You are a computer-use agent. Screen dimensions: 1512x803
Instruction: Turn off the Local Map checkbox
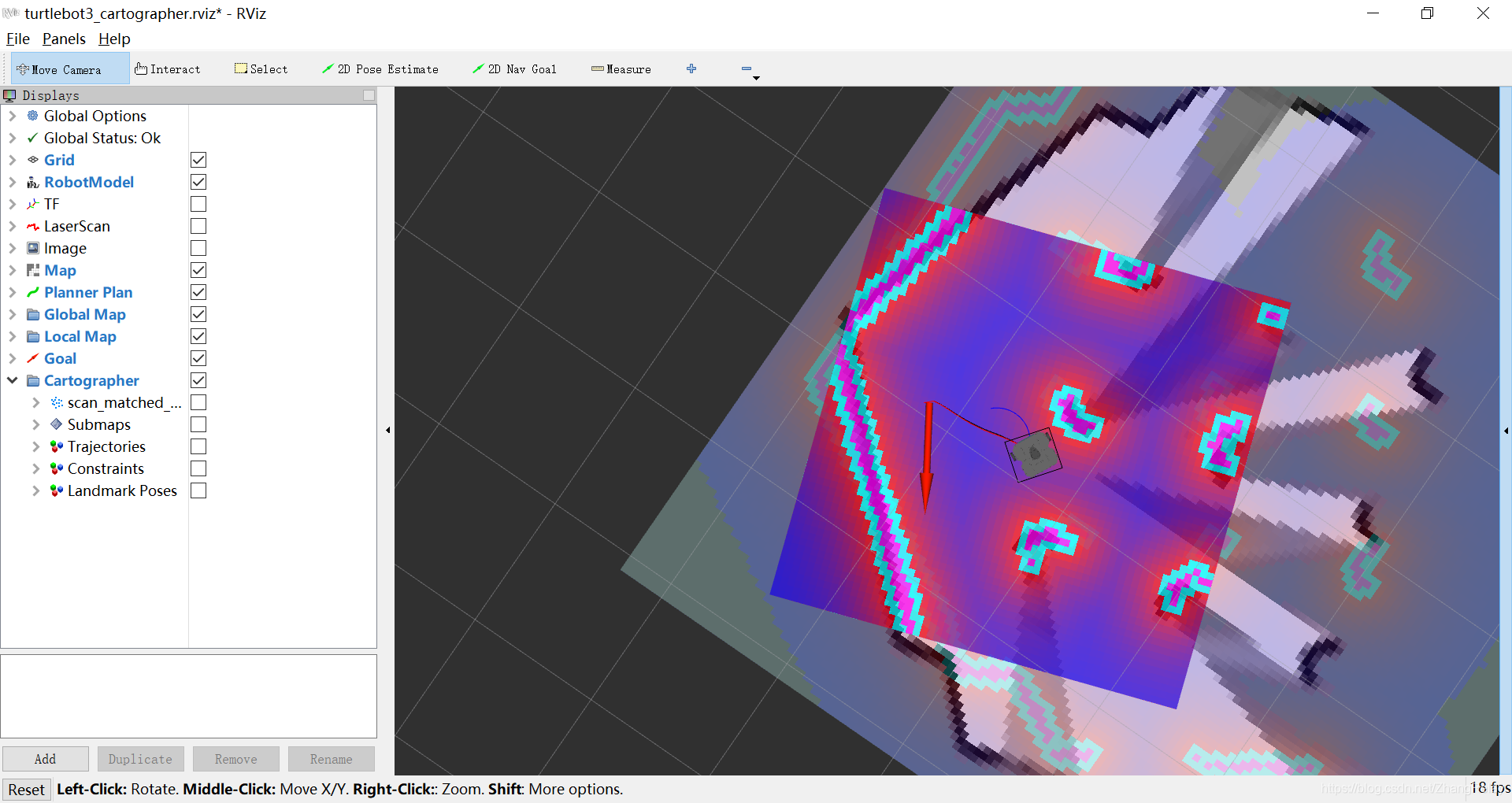(198, 336)
